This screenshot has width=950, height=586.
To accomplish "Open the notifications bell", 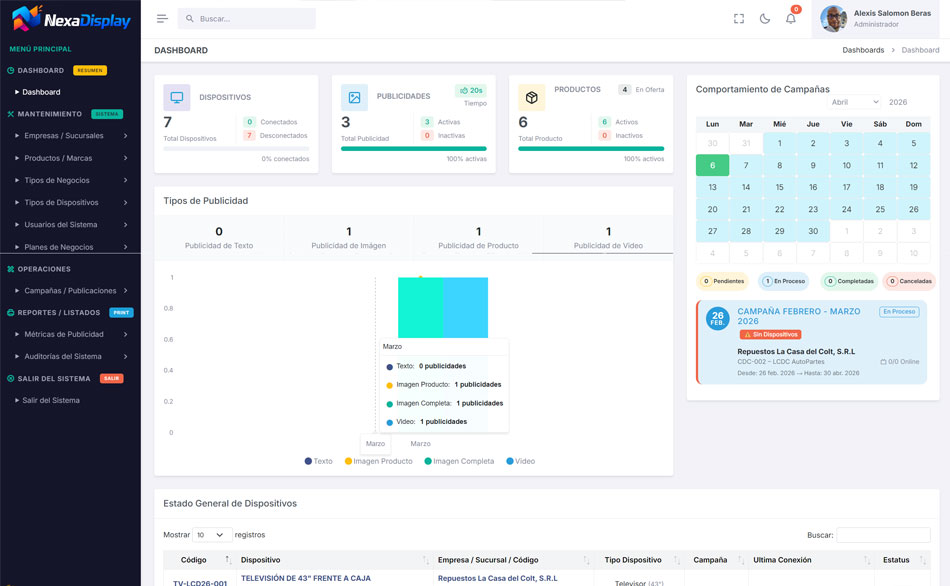I will click(x=791, y=19).
